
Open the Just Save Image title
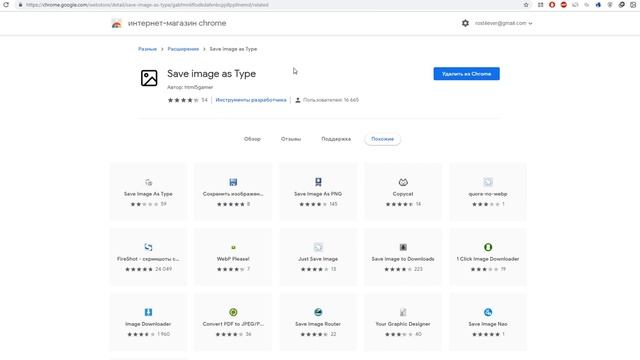pos(318,259)
